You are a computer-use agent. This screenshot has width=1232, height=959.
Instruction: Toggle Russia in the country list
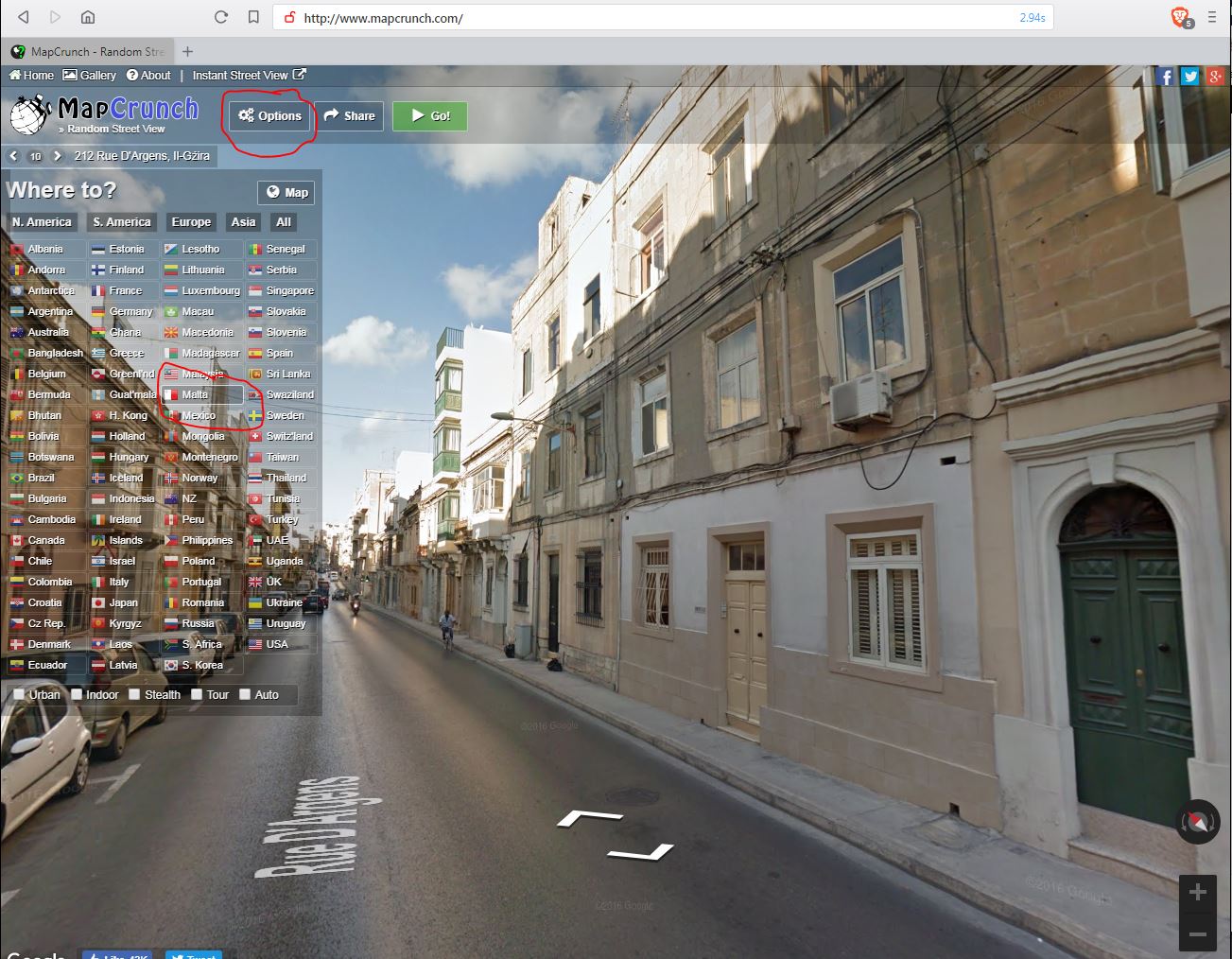[x=201, y=623]
